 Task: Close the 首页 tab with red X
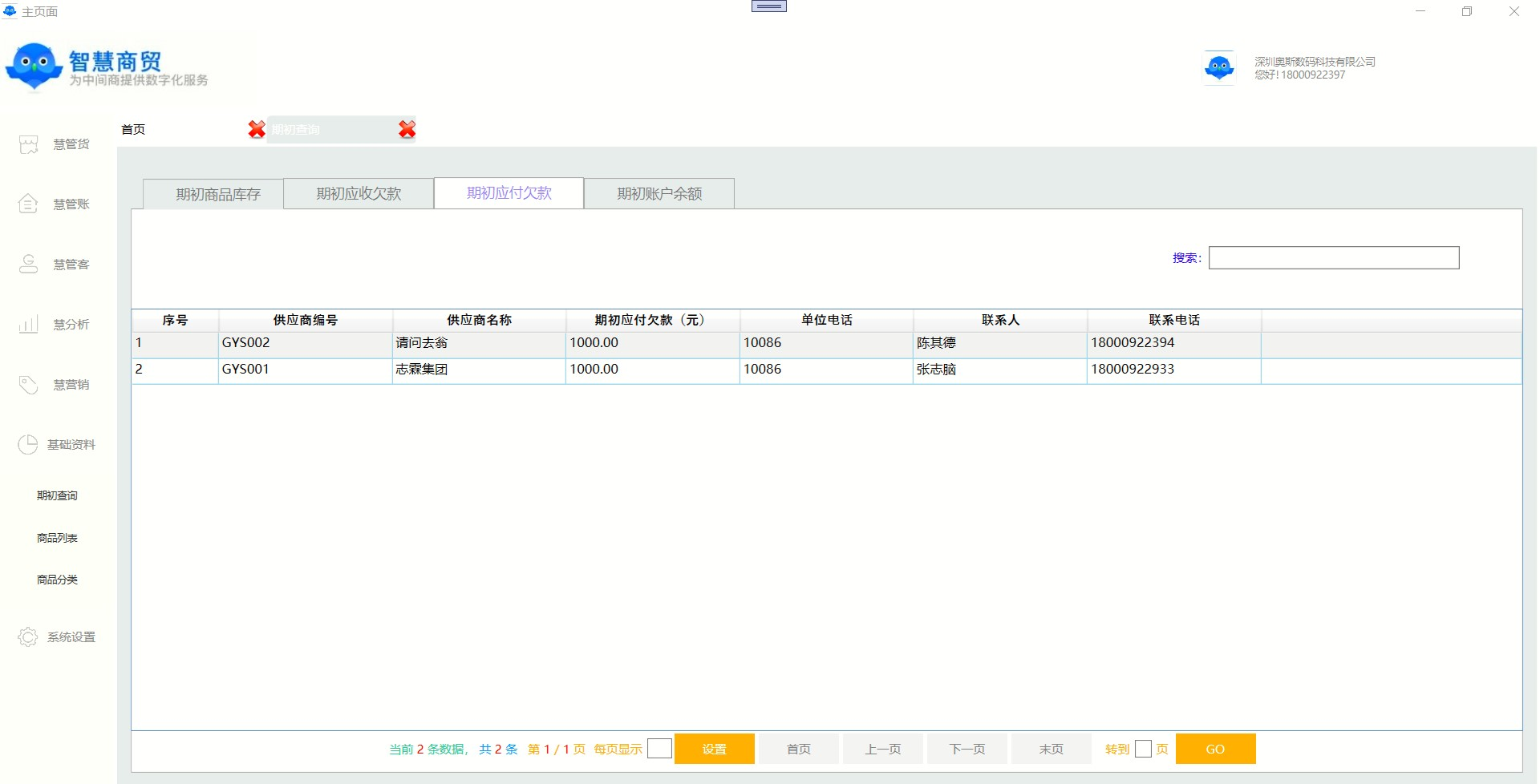(x=257, y=129)
